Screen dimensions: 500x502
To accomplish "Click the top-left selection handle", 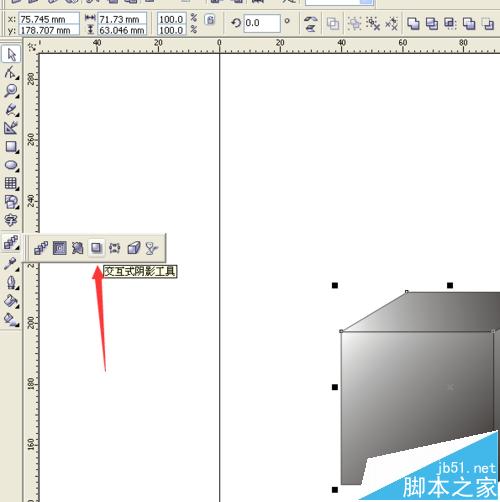I will click(x=335, y=285).
